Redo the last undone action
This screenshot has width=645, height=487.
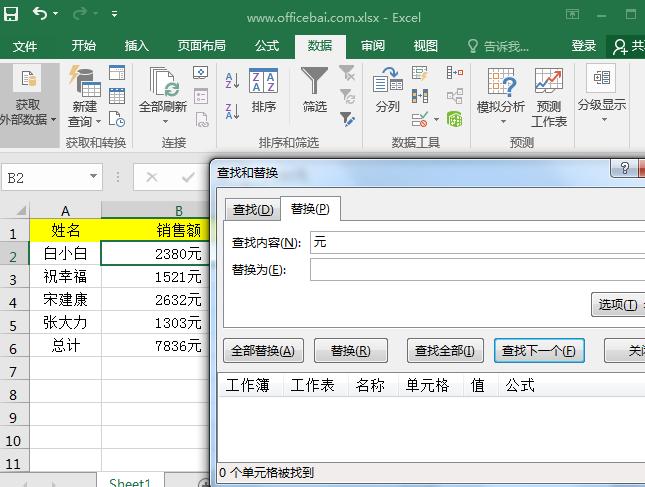(79, 14)
